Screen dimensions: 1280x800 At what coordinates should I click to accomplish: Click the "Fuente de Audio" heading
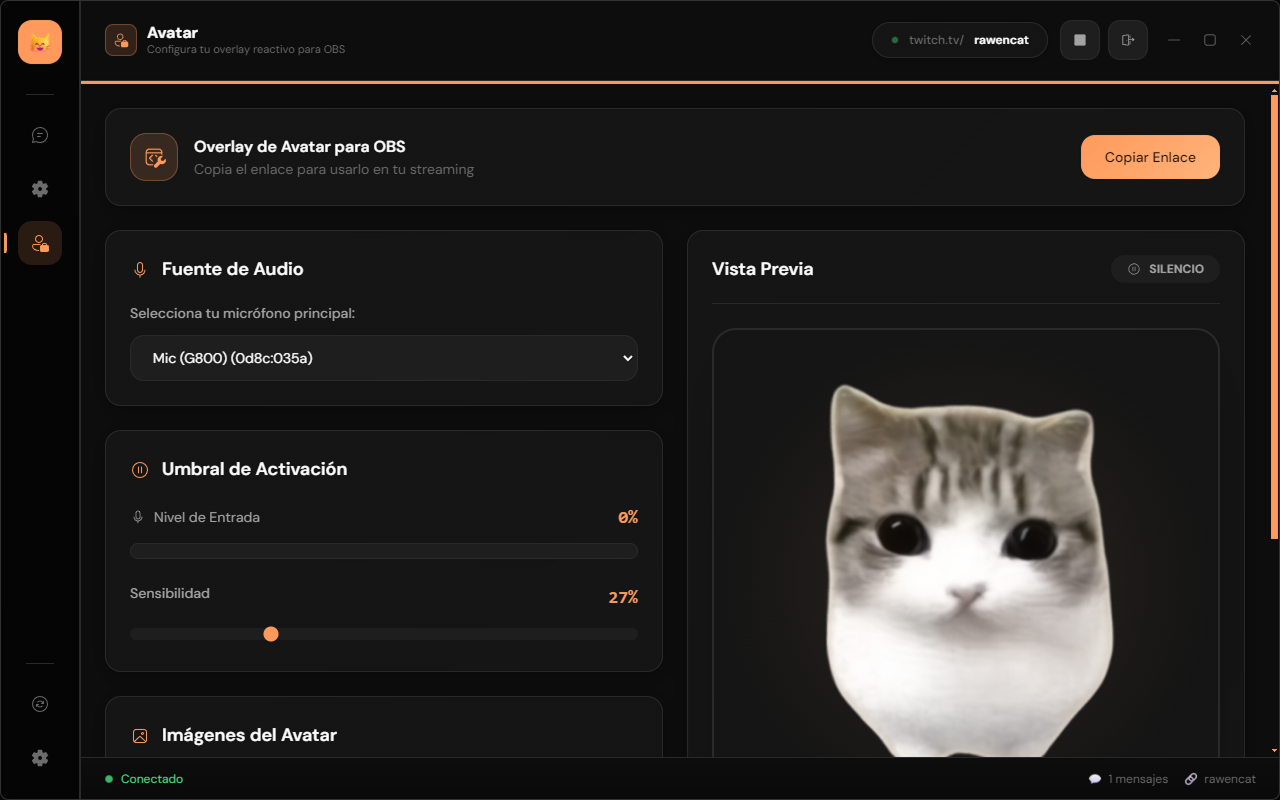click(x=233, y=269)
